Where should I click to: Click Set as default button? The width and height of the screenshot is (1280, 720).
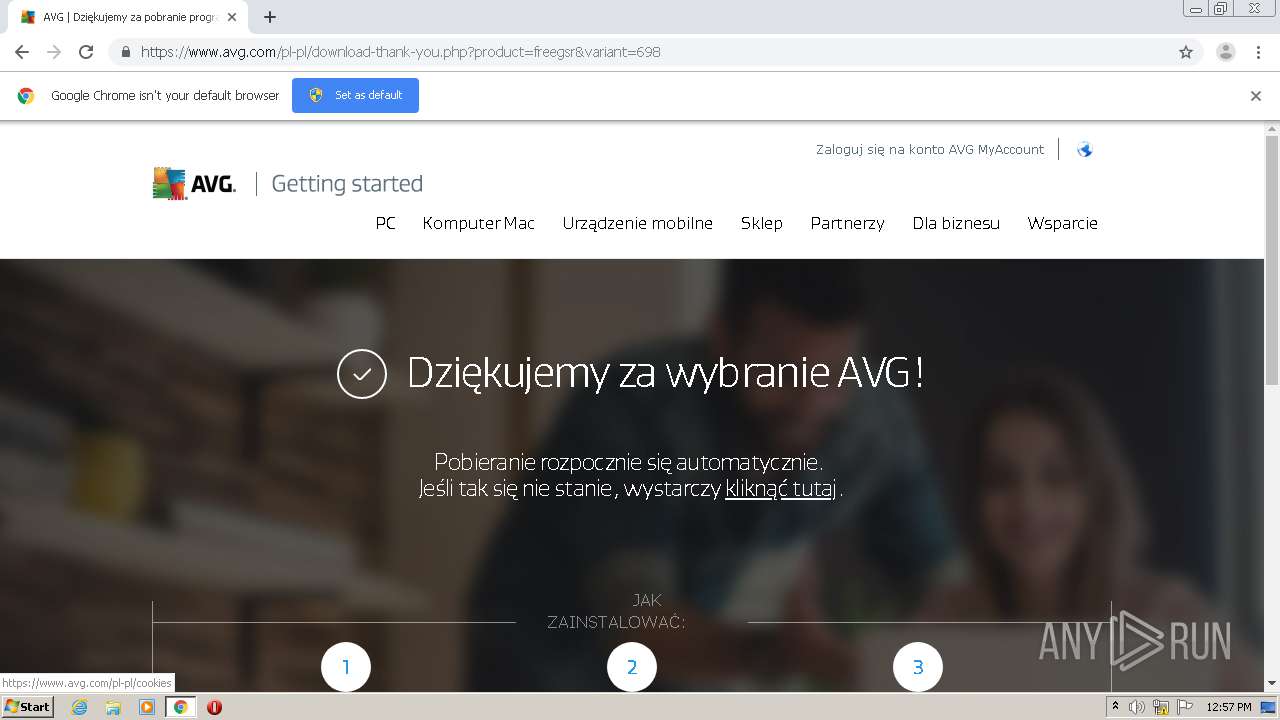click(x=355, y=95)
